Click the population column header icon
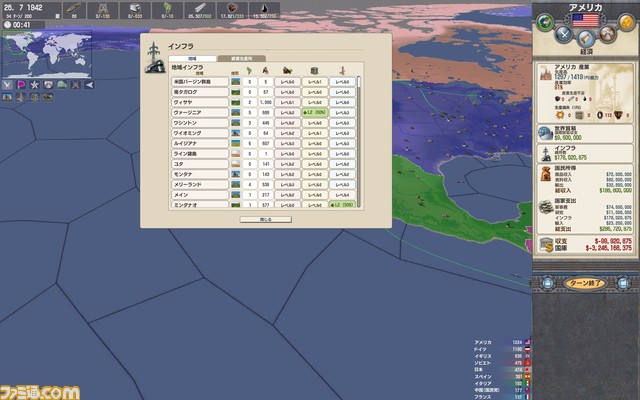This screenshot has height=400, width=640. (x=265, y=71)
